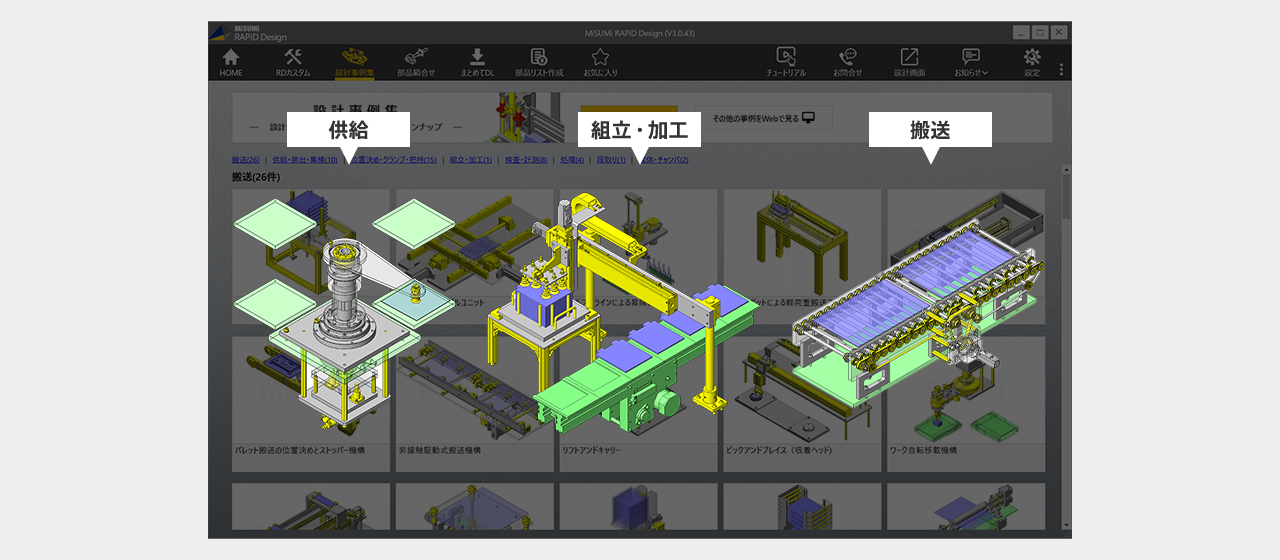Go to the HOME icon

[x=231, y=62]
